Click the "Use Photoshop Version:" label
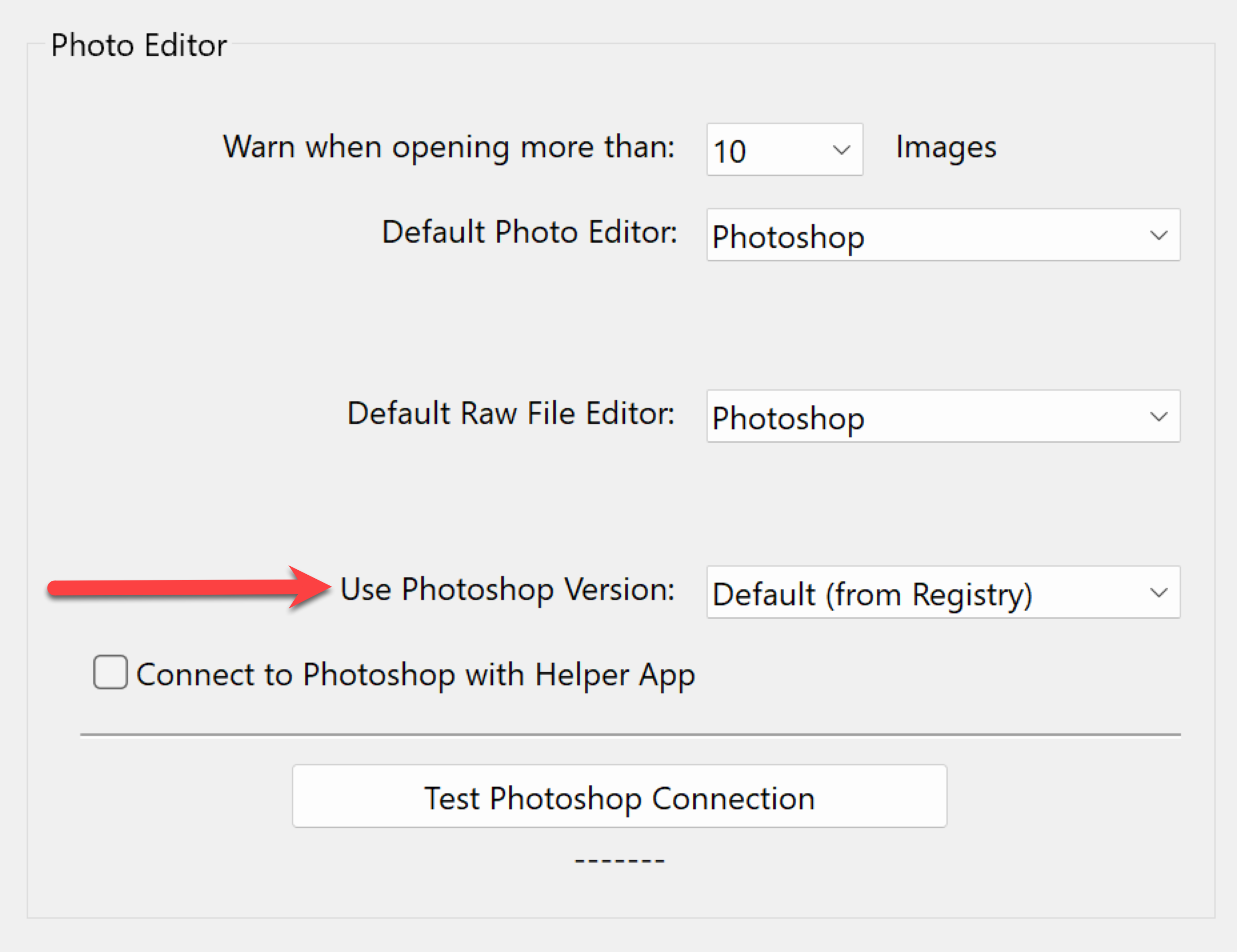1237x952 pixels. coord(507,589)
